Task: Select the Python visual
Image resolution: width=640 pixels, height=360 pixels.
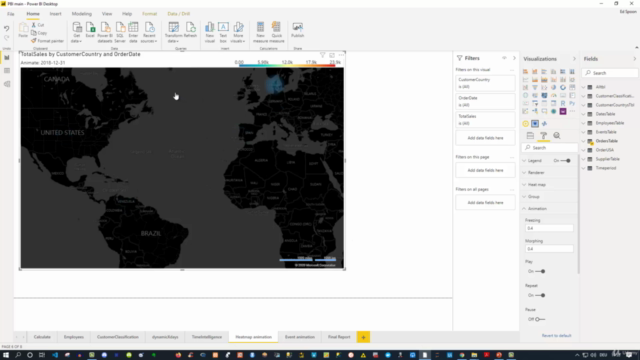Action: pyautogui.click(x=572, y=103)
